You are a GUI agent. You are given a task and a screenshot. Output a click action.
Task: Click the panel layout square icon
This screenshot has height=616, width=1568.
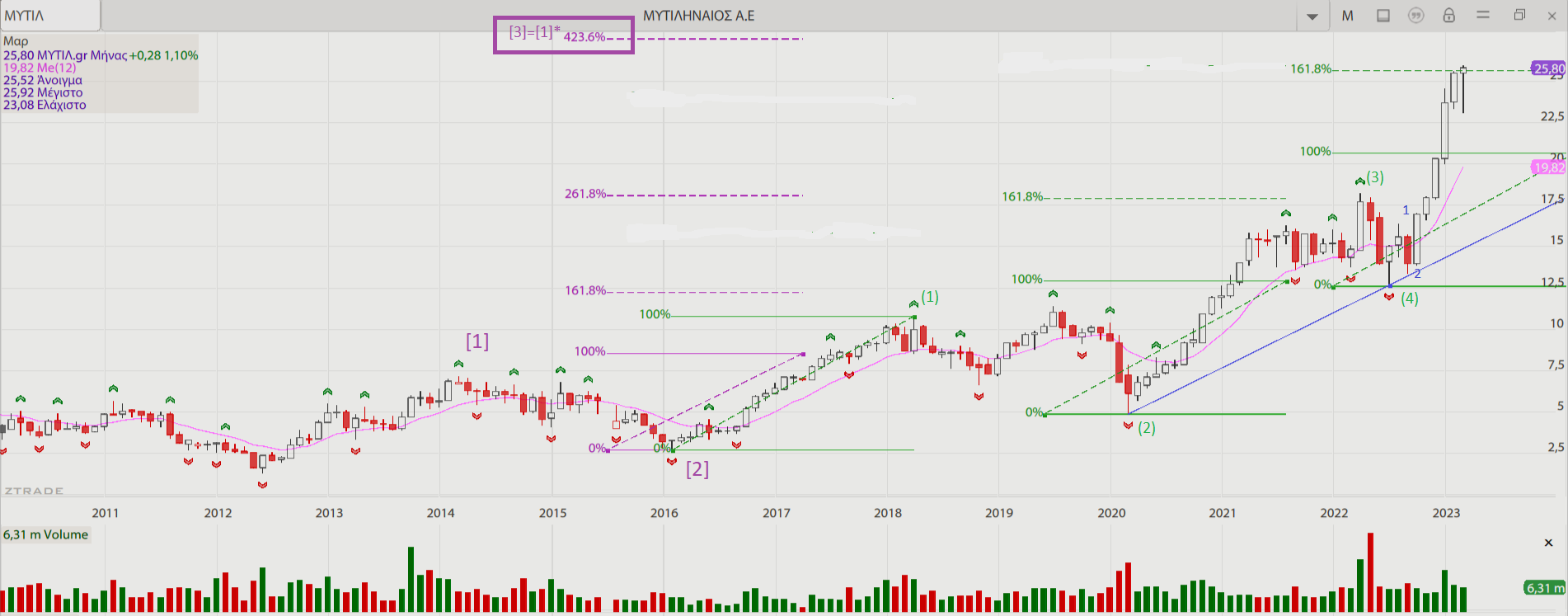click(1383, 16)
